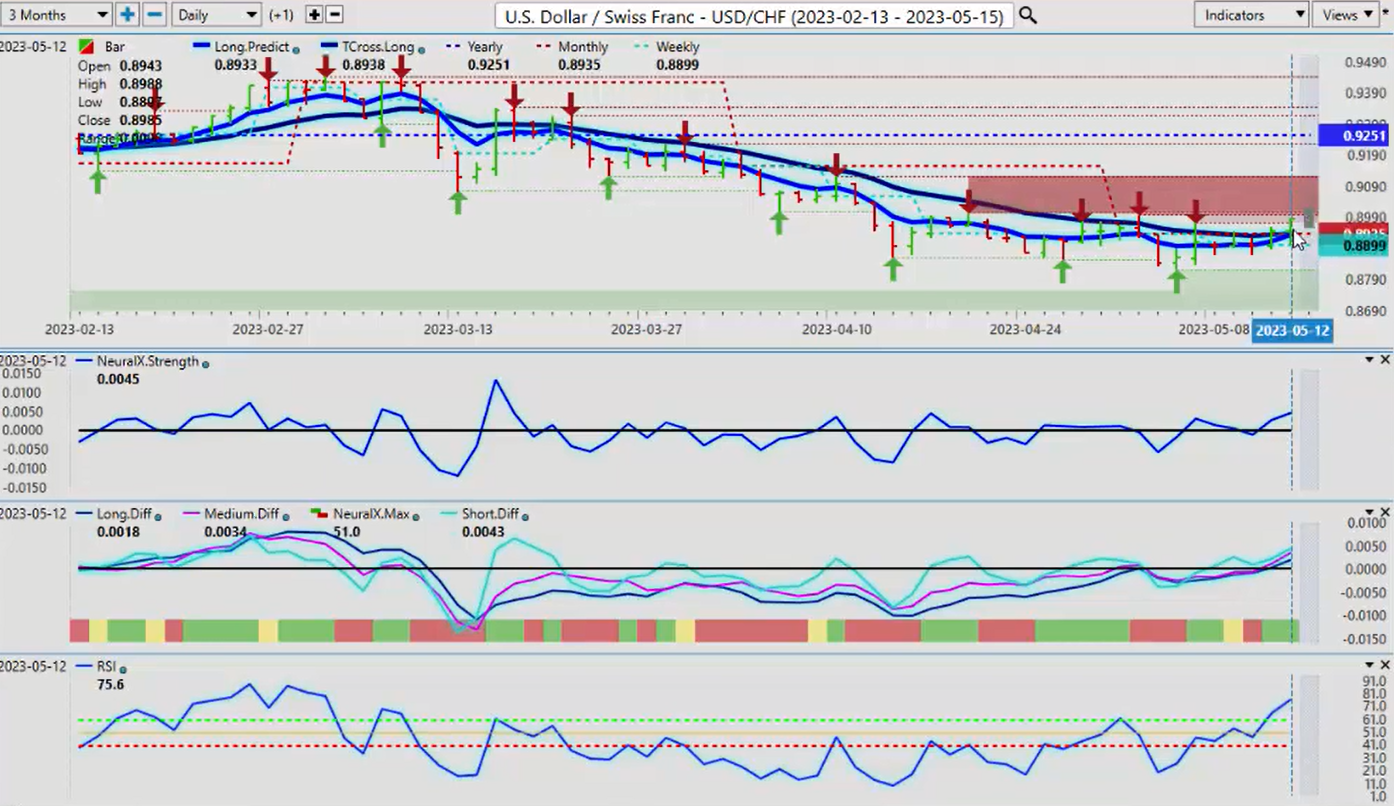1394x806 pixels.
Task: Close the NeuralX.Strength panel
Action: point(1385,360)
